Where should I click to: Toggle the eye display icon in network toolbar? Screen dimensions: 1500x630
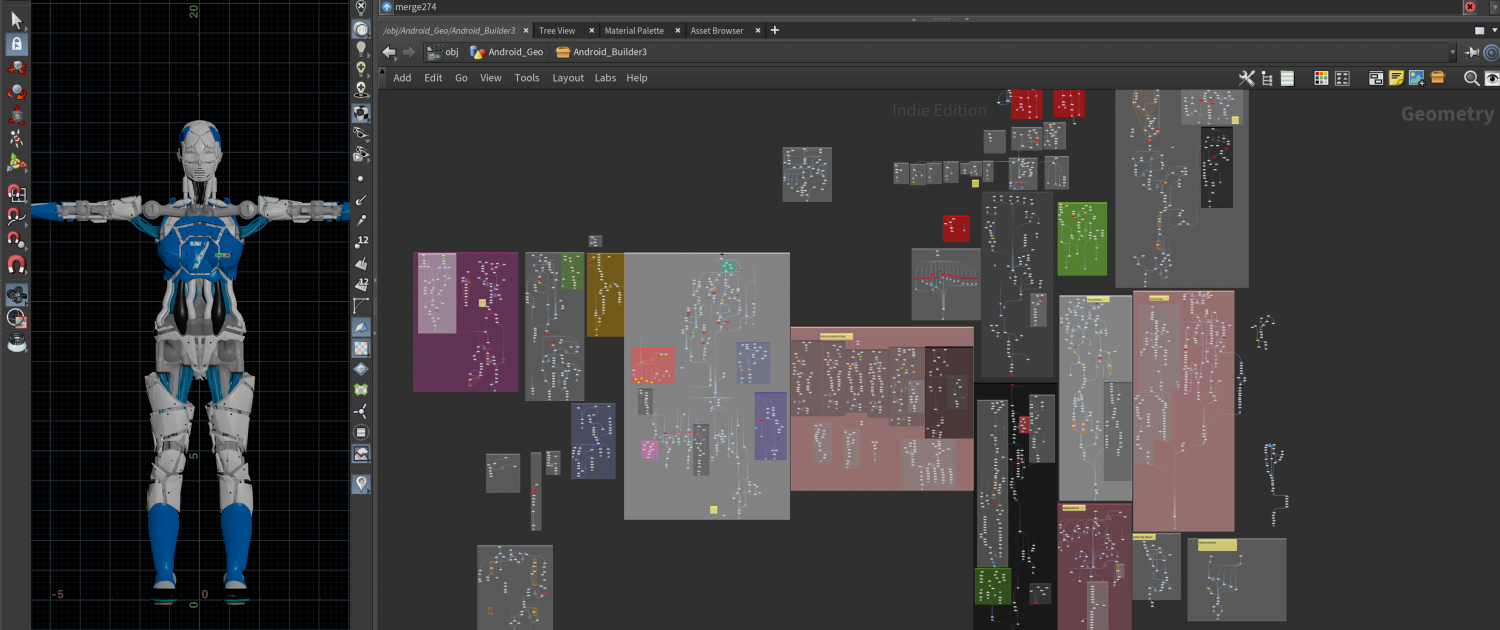coord(1491,78)
